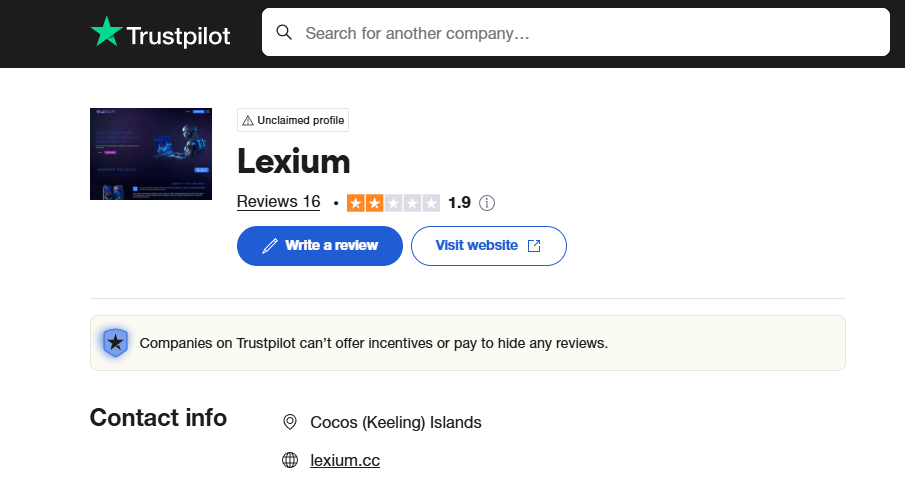The image size is (905, 499).
Task: Click the pencil icon in Write a review
Action: (x=269, y=246)
